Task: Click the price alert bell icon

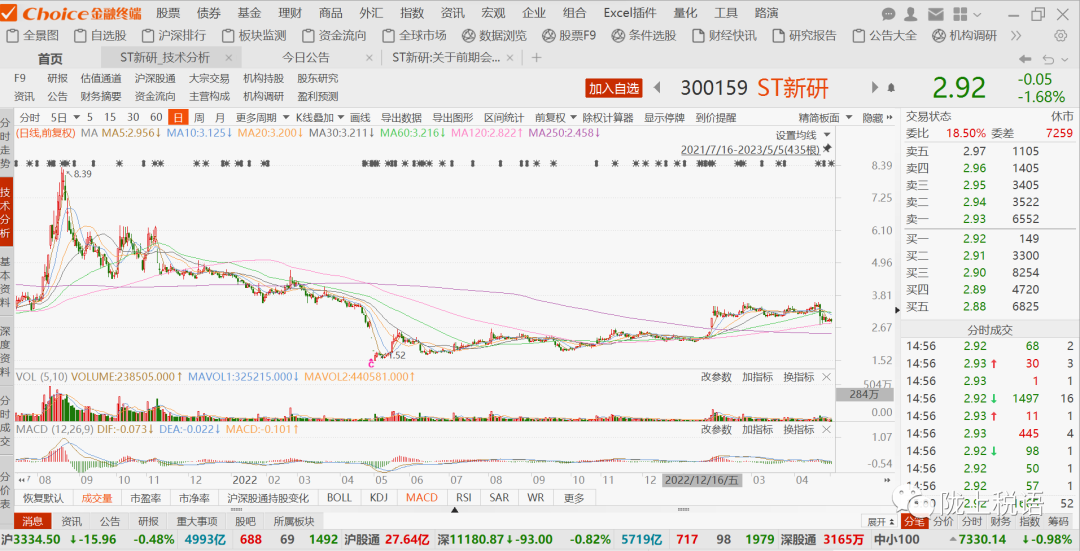Action: 891,87
